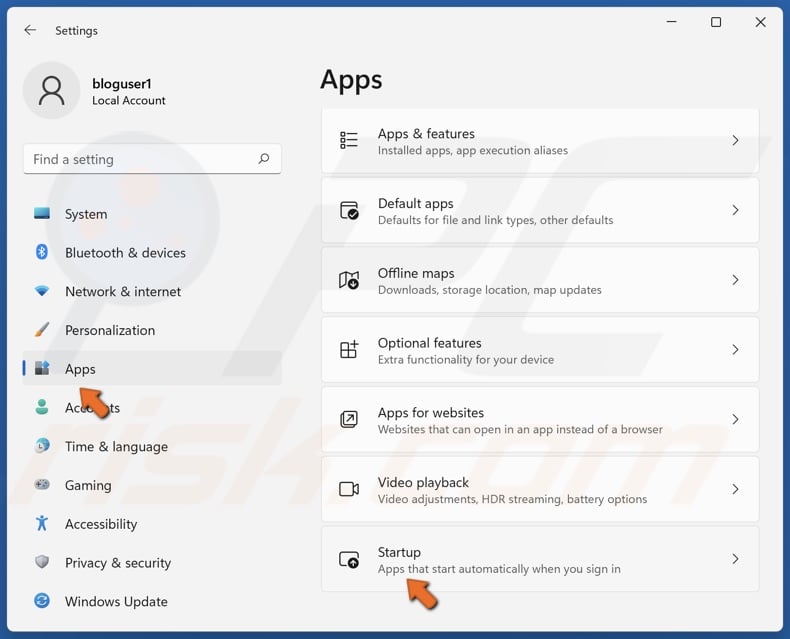The width and height of the screenshot is (790, 639).
Task: Click the Bluetooth icon in sidebar
Action: point(42,251)
